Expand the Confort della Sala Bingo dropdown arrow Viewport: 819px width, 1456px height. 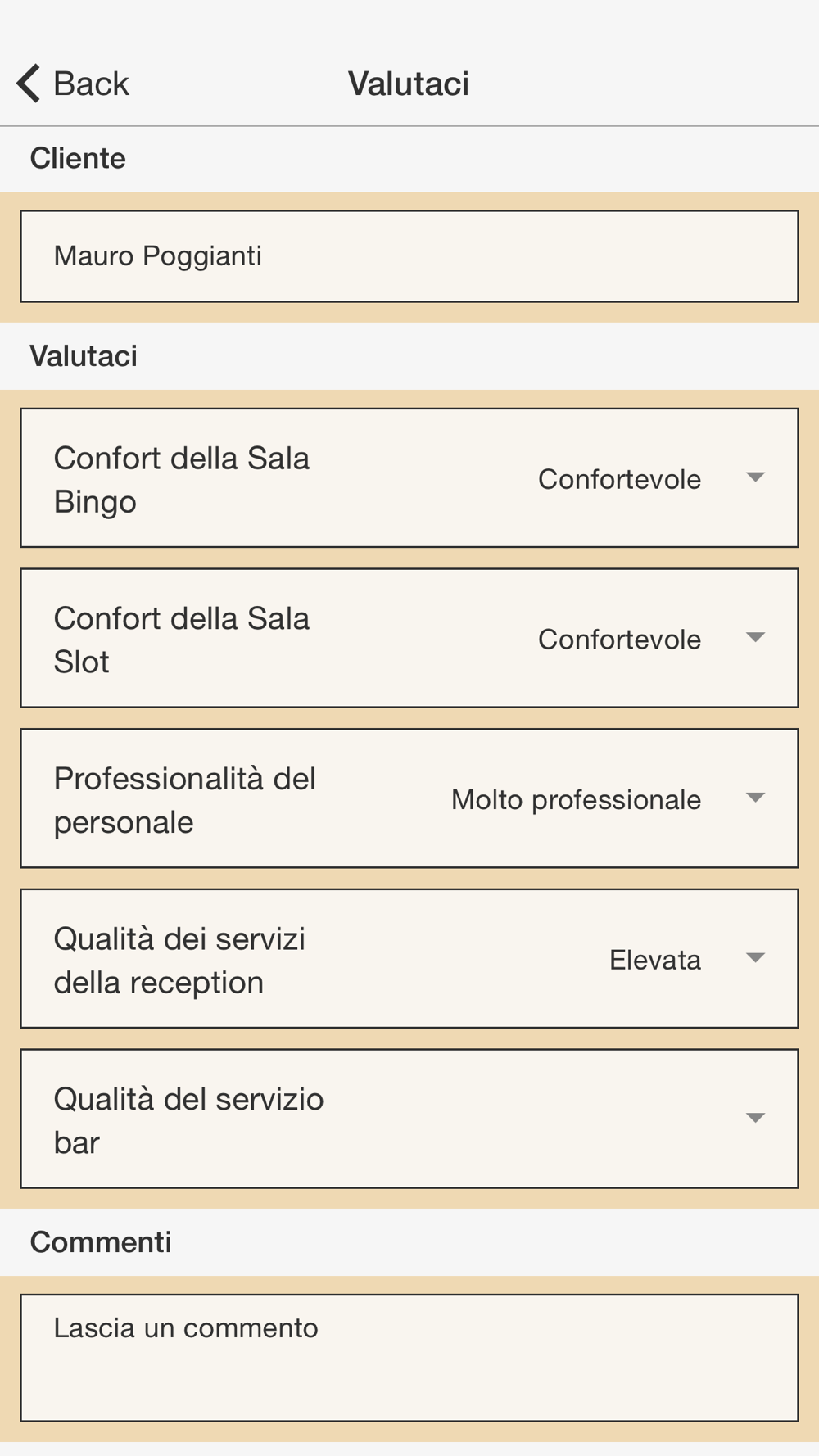point(755,477)
